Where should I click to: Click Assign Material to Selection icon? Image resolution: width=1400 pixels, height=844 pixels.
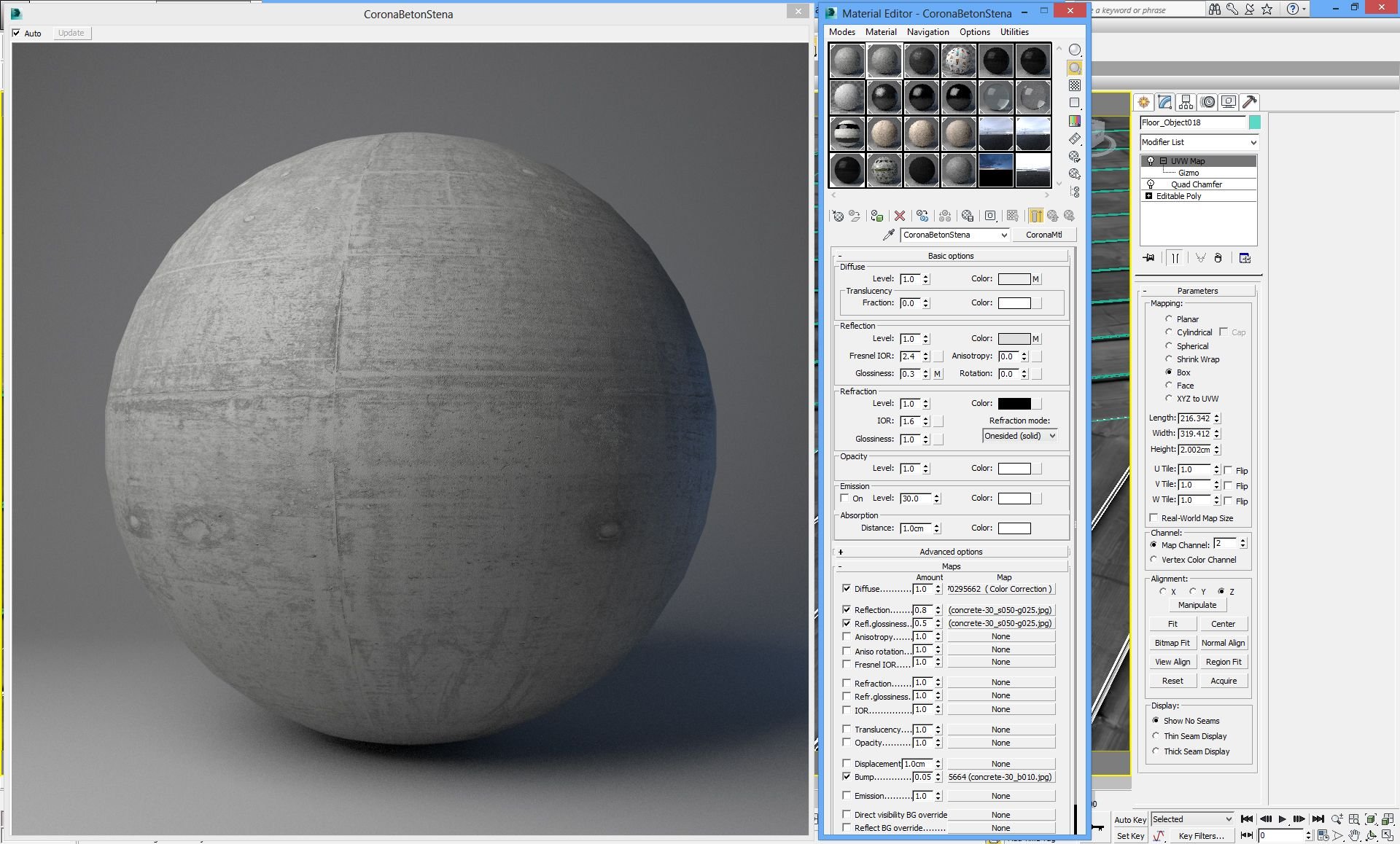point(877,216)
